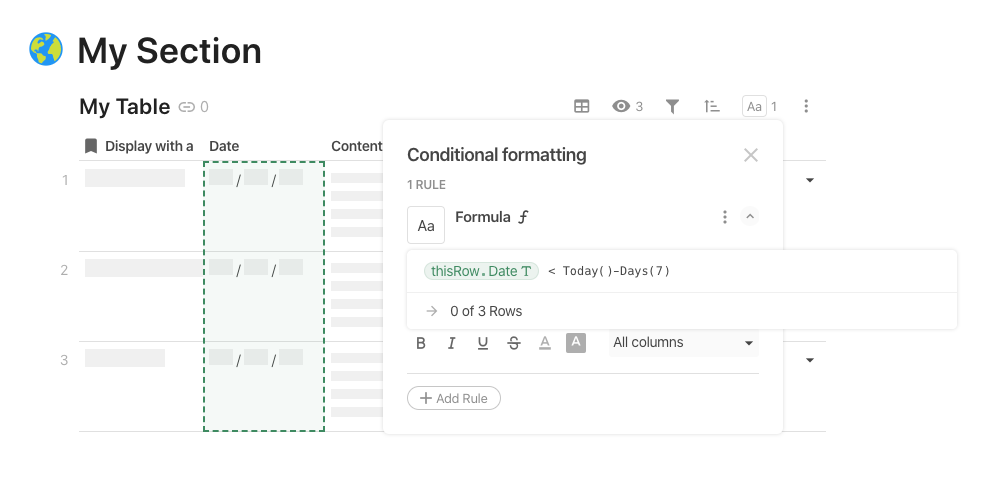Open the table's more options menu
This screenshot has height=488, width=991.
(806, 106)
